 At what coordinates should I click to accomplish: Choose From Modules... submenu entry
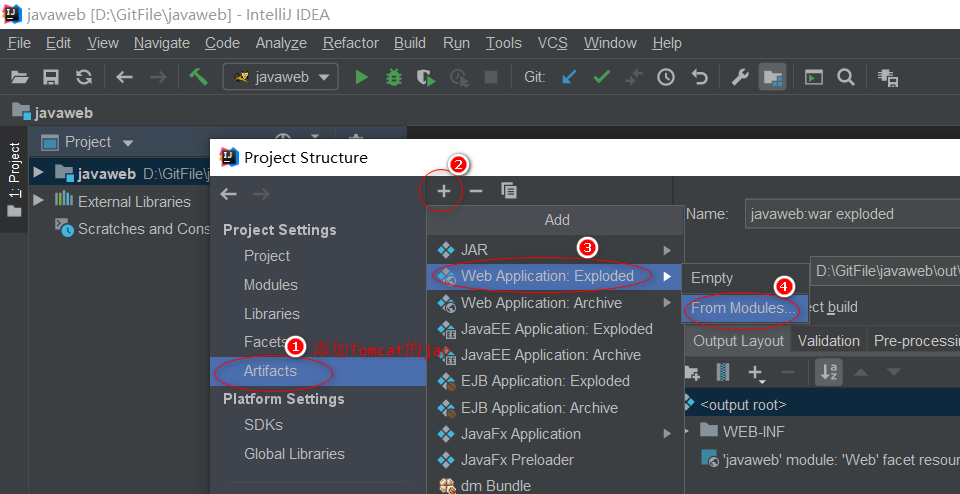coord(744,308)
